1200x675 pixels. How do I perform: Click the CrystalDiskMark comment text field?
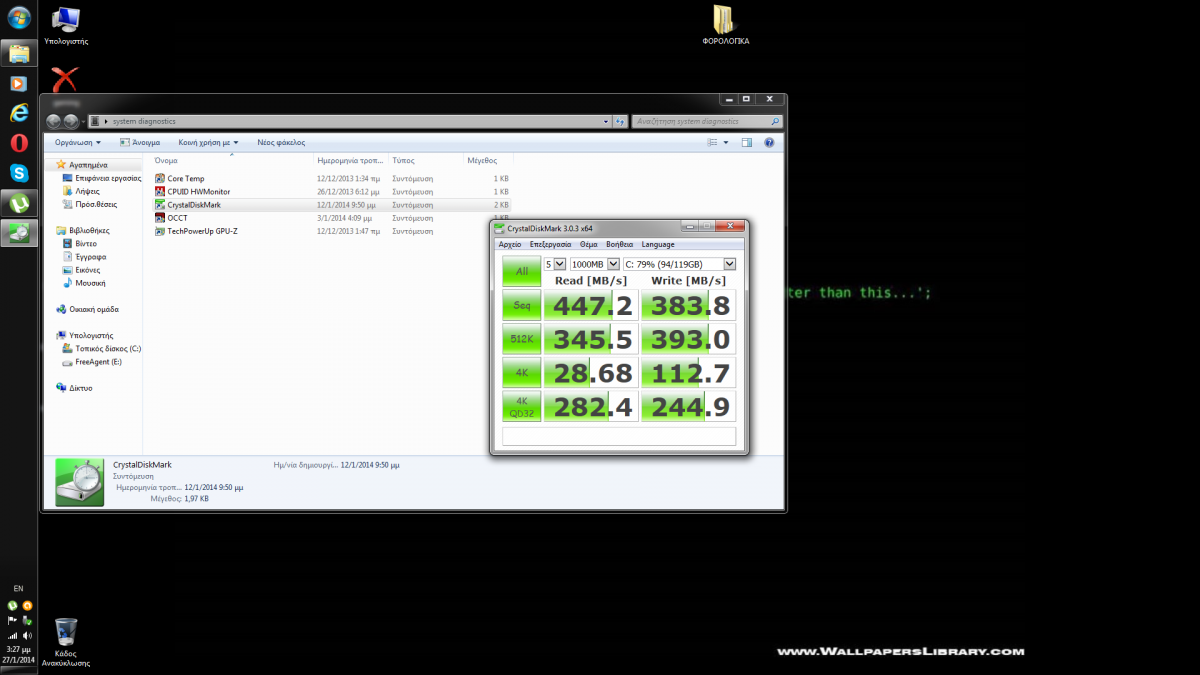(618, 436)
